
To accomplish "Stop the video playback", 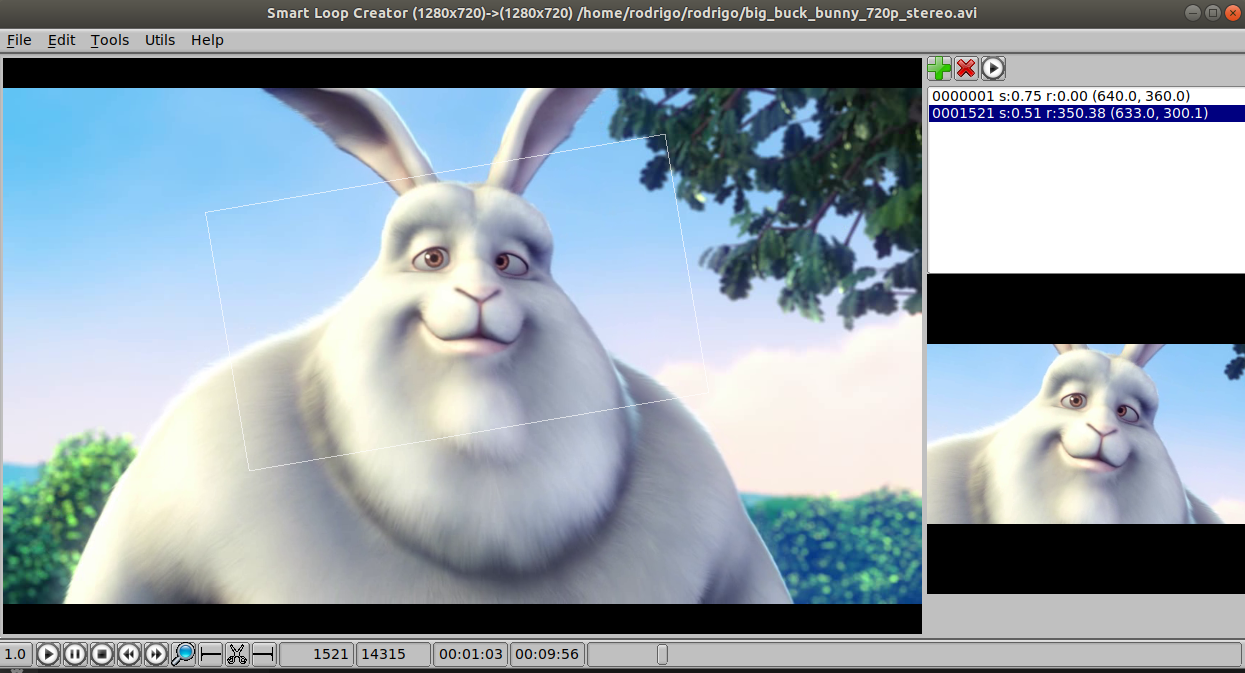I will 102,654.
